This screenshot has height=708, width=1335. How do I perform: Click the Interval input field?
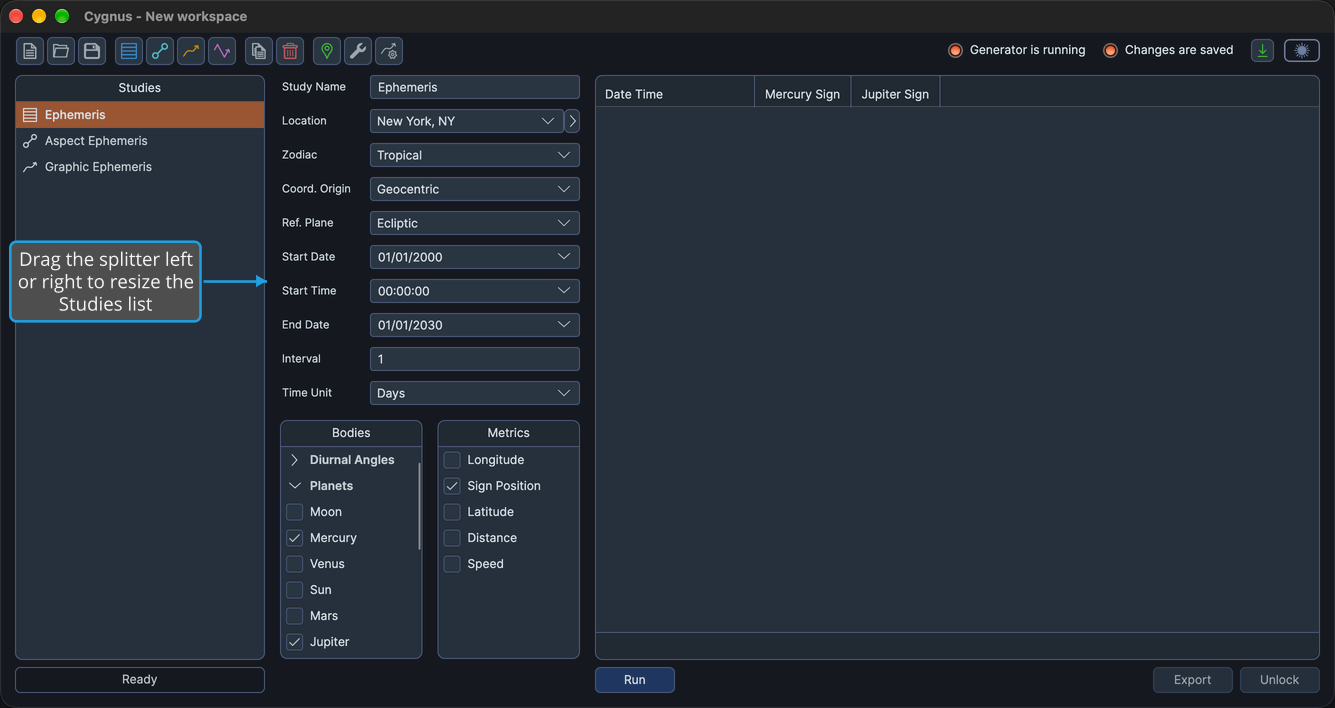point(475,359)
